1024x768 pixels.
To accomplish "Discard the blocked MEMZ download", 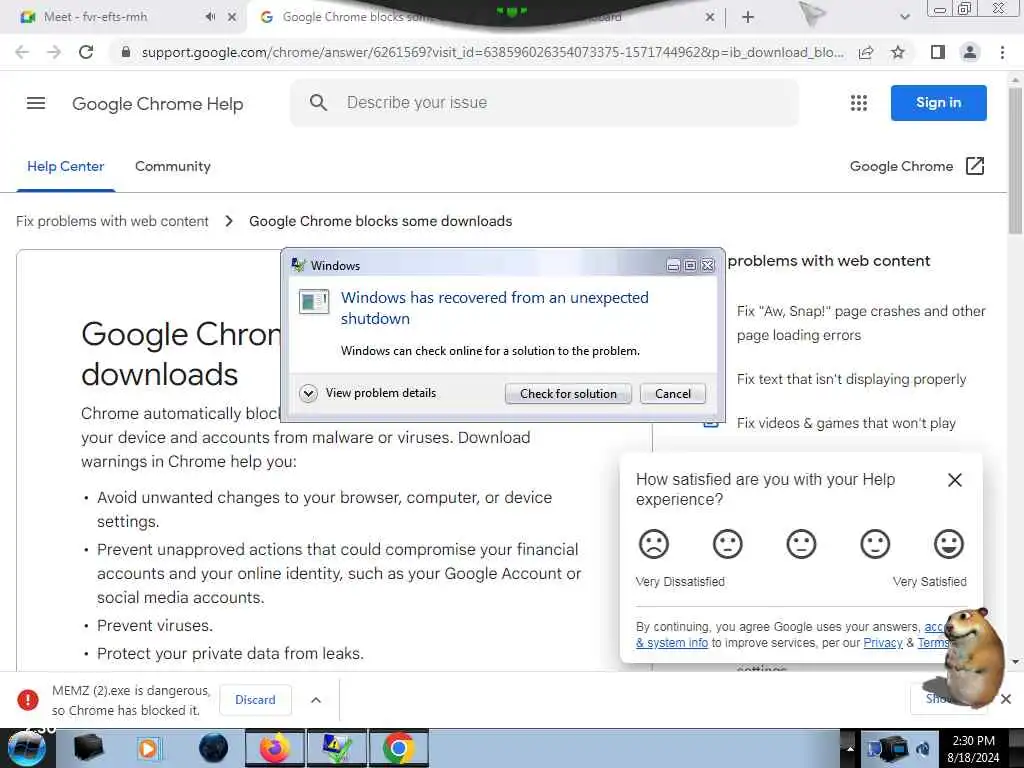I will pos(255,700).
